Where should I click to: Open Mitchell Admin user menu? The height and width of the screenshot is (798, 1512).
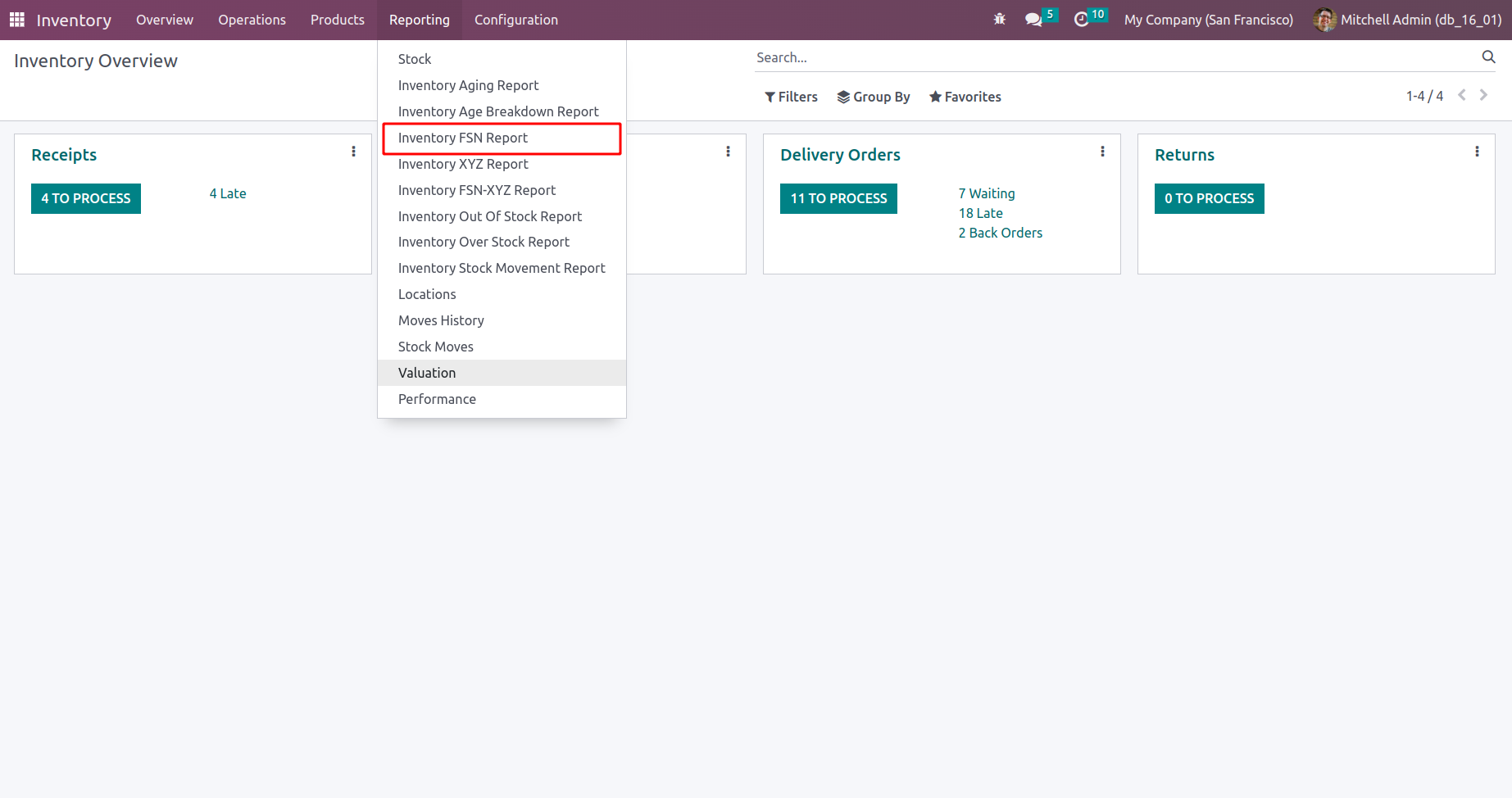[1407, 20]
